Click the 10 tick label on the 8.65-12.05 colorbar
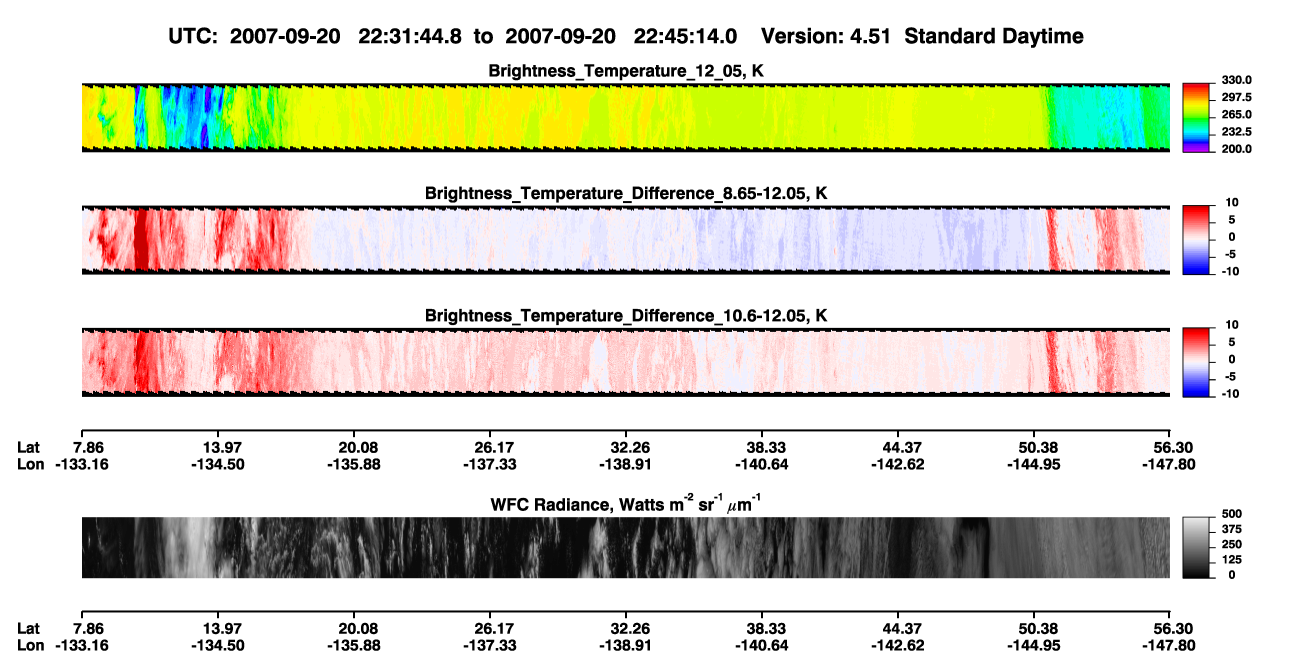Viewport: 1300px width, 667px height. 1233,202
